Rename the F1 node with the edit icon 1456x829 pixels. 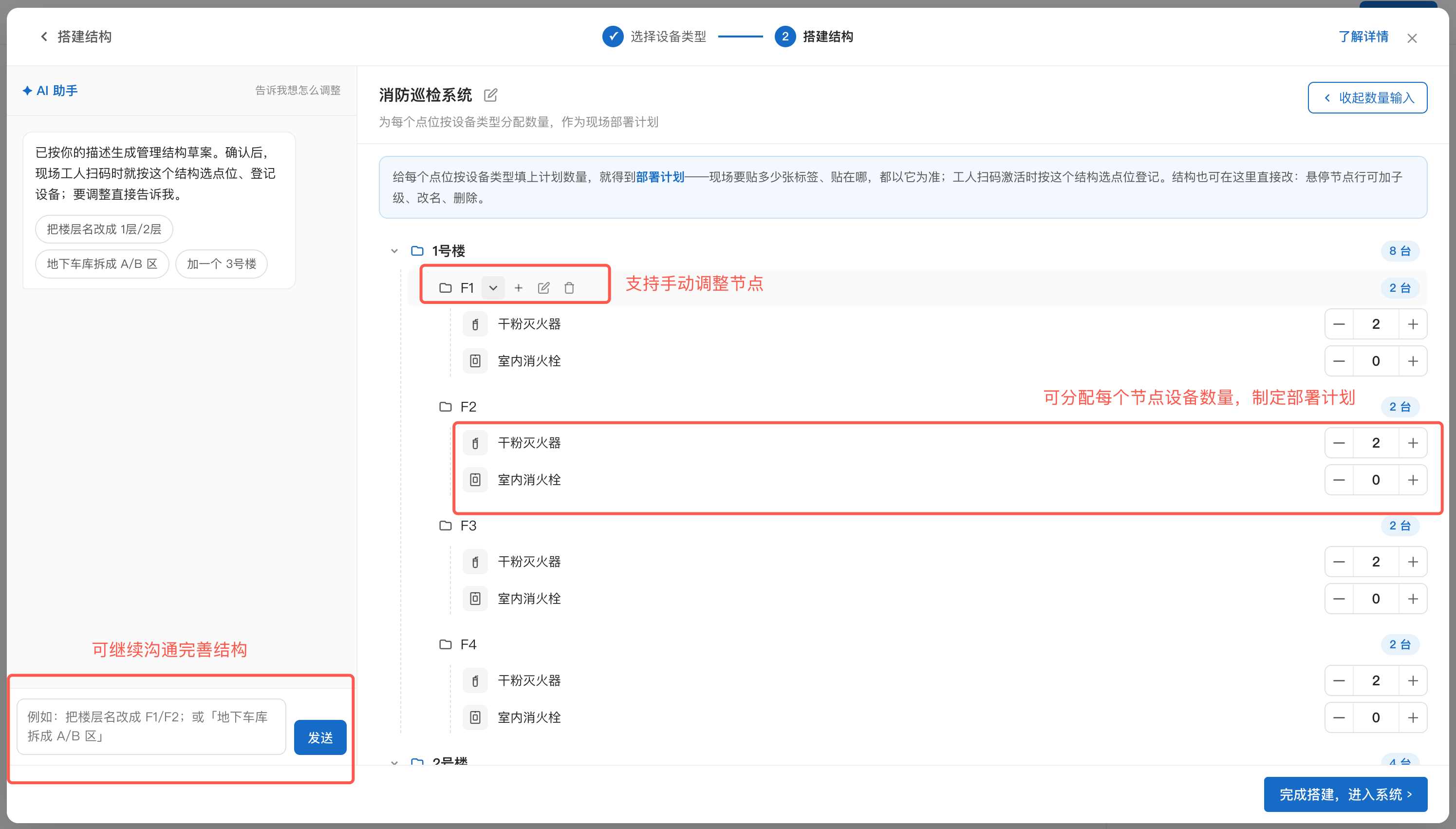(543, 288)
